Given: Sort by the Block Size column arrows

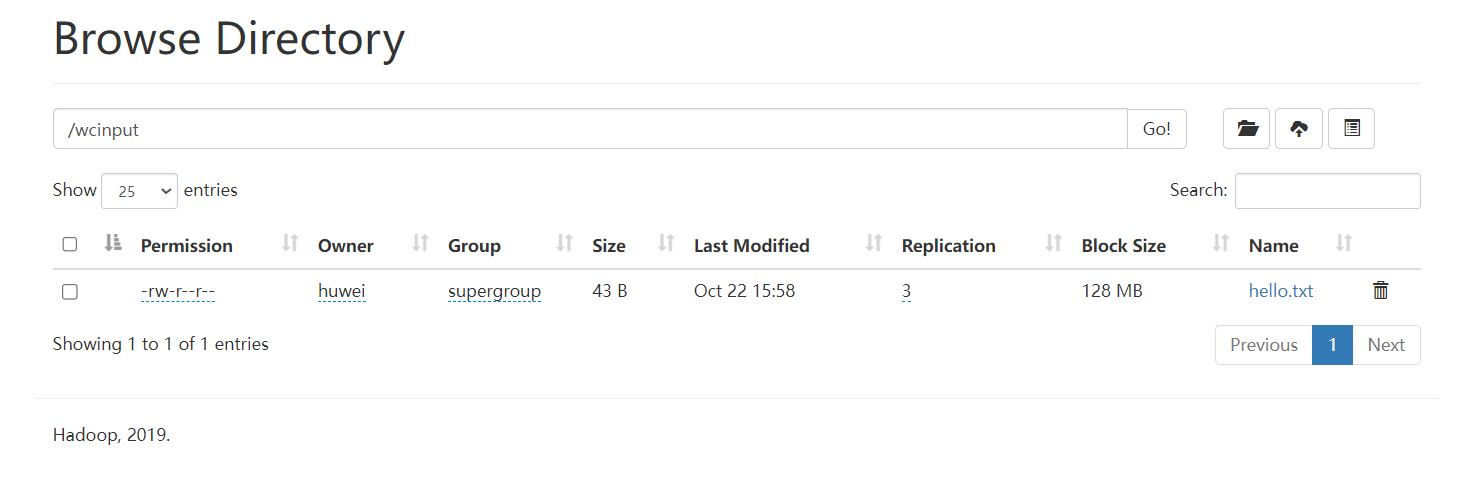Looking at the screenshot, I should point(1220,243).
